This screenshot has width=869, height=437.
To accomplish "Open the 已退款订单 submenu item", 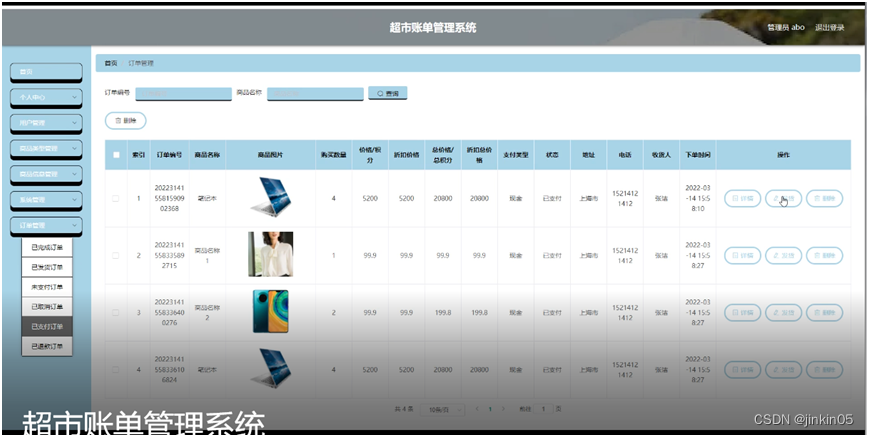I will click(x=47, y=347).
